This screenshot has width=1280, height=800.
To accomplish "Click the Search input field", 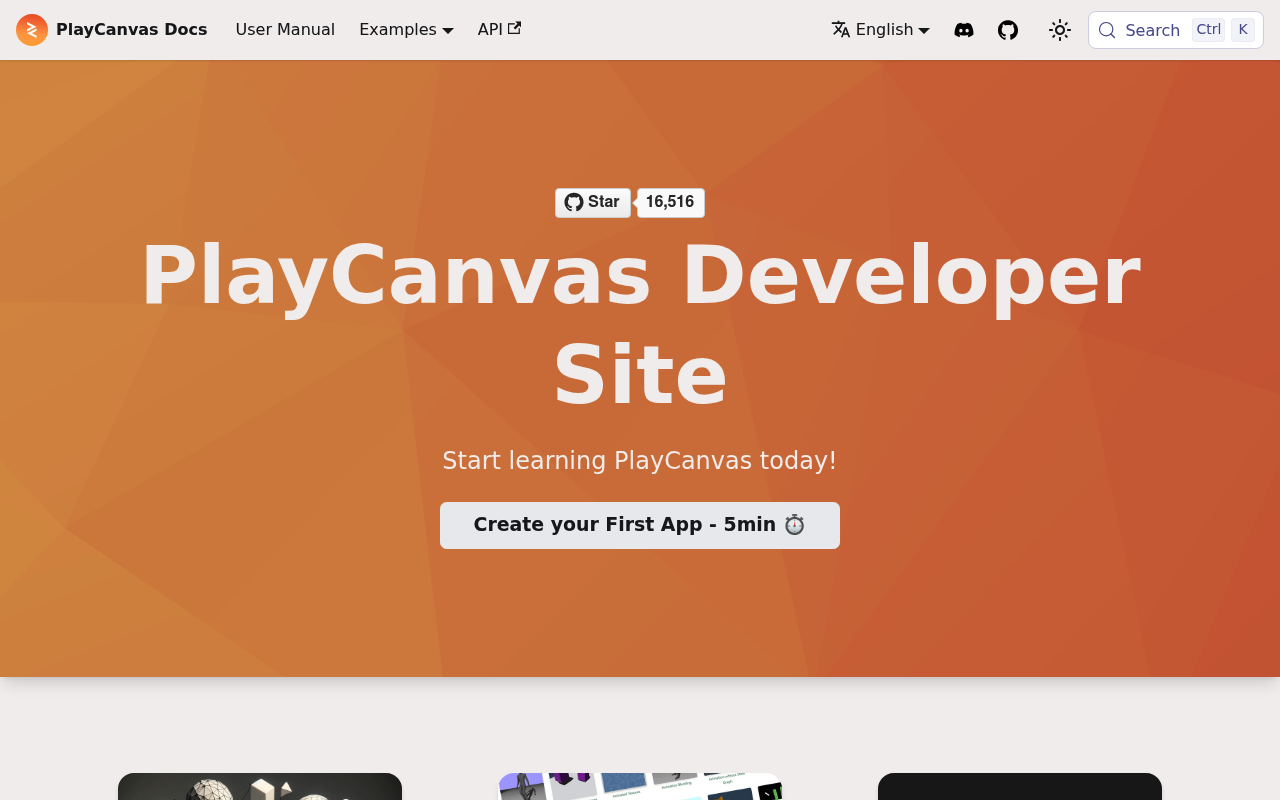I will click(1176, 30).
